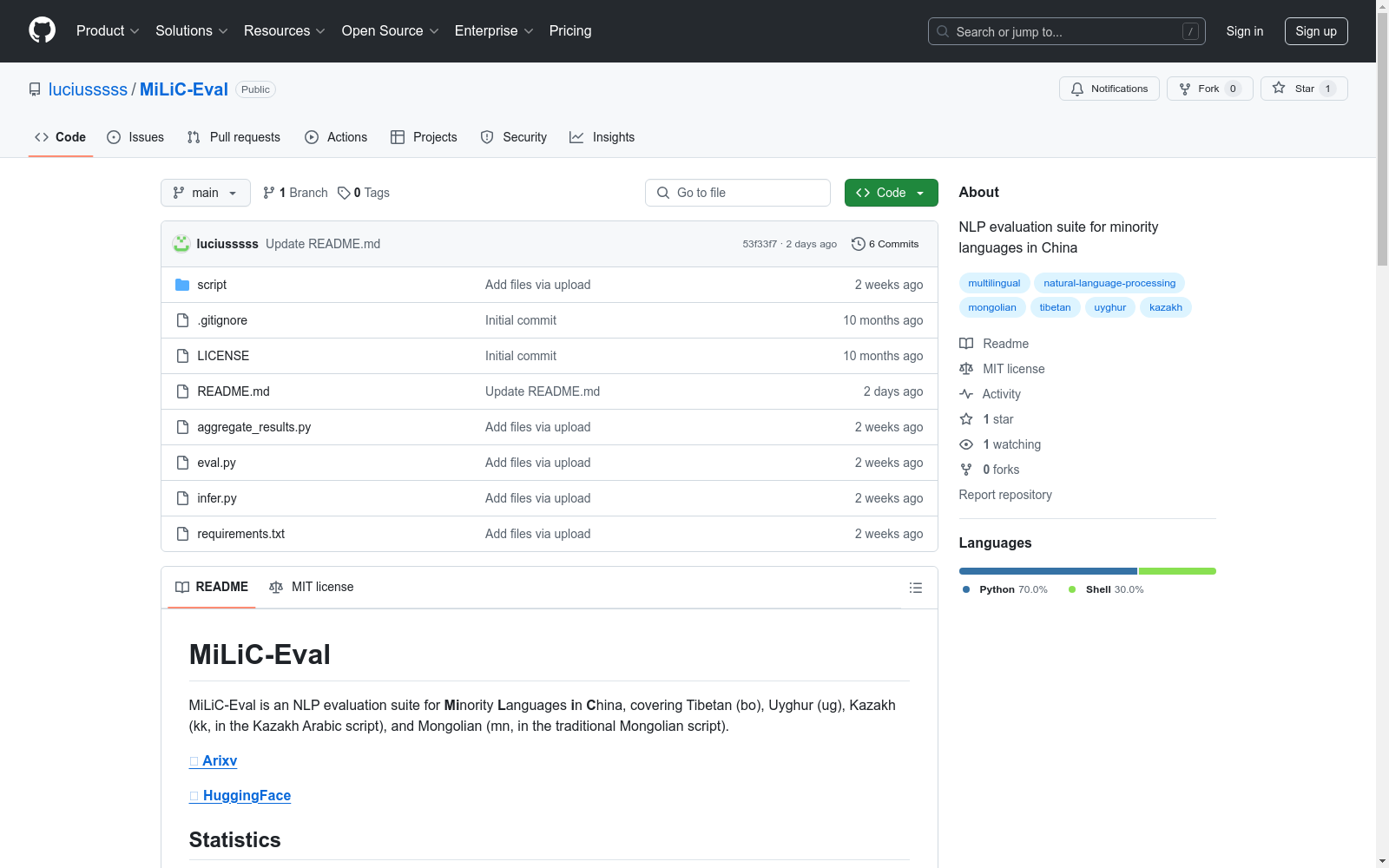Viewport: 1389px width, 868px height.
Task: Open the eval.py file
Action: (216, 463)
